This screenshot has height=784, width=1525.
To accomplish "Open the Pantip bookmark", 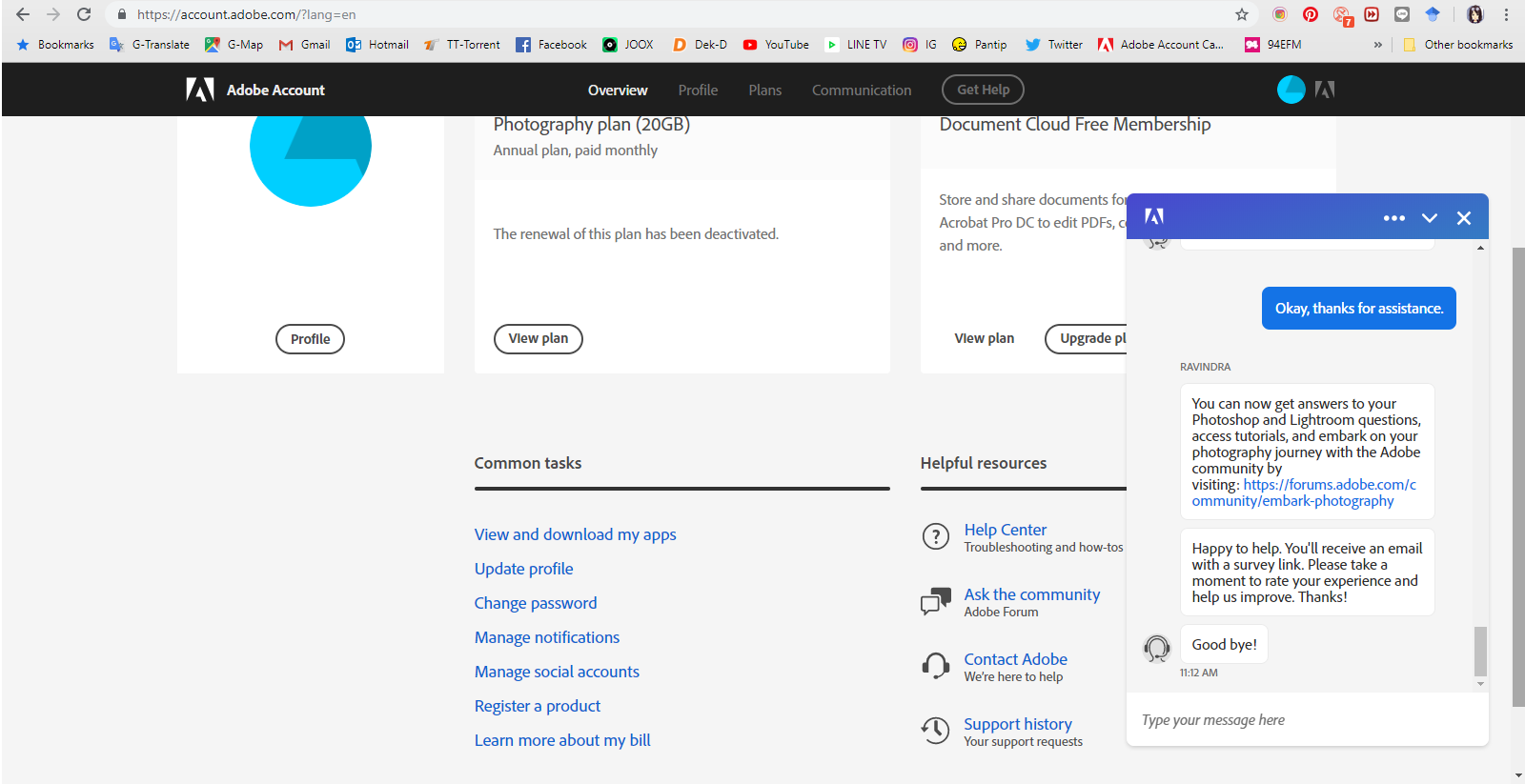I will point(979,45).
